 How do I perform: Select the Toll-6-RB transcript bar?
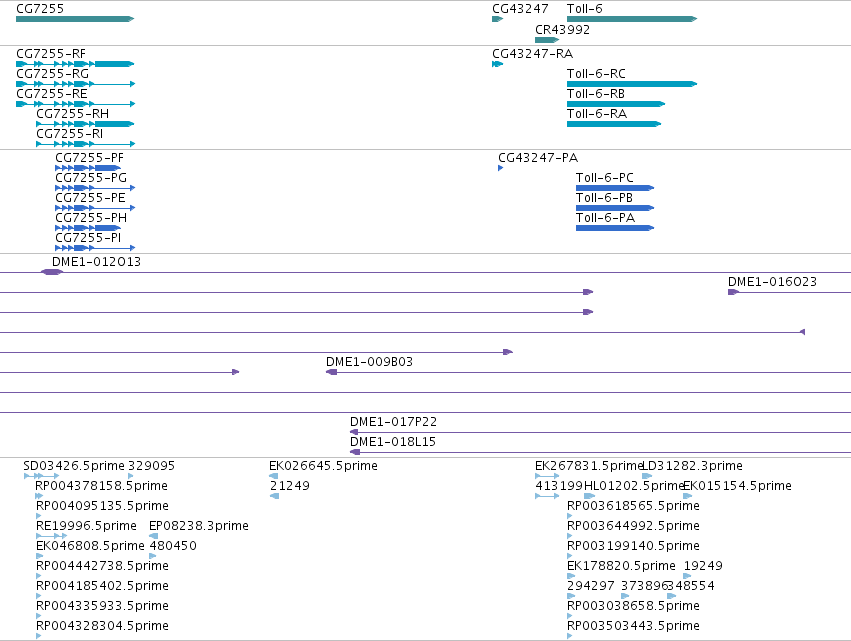tap(616, 104)
